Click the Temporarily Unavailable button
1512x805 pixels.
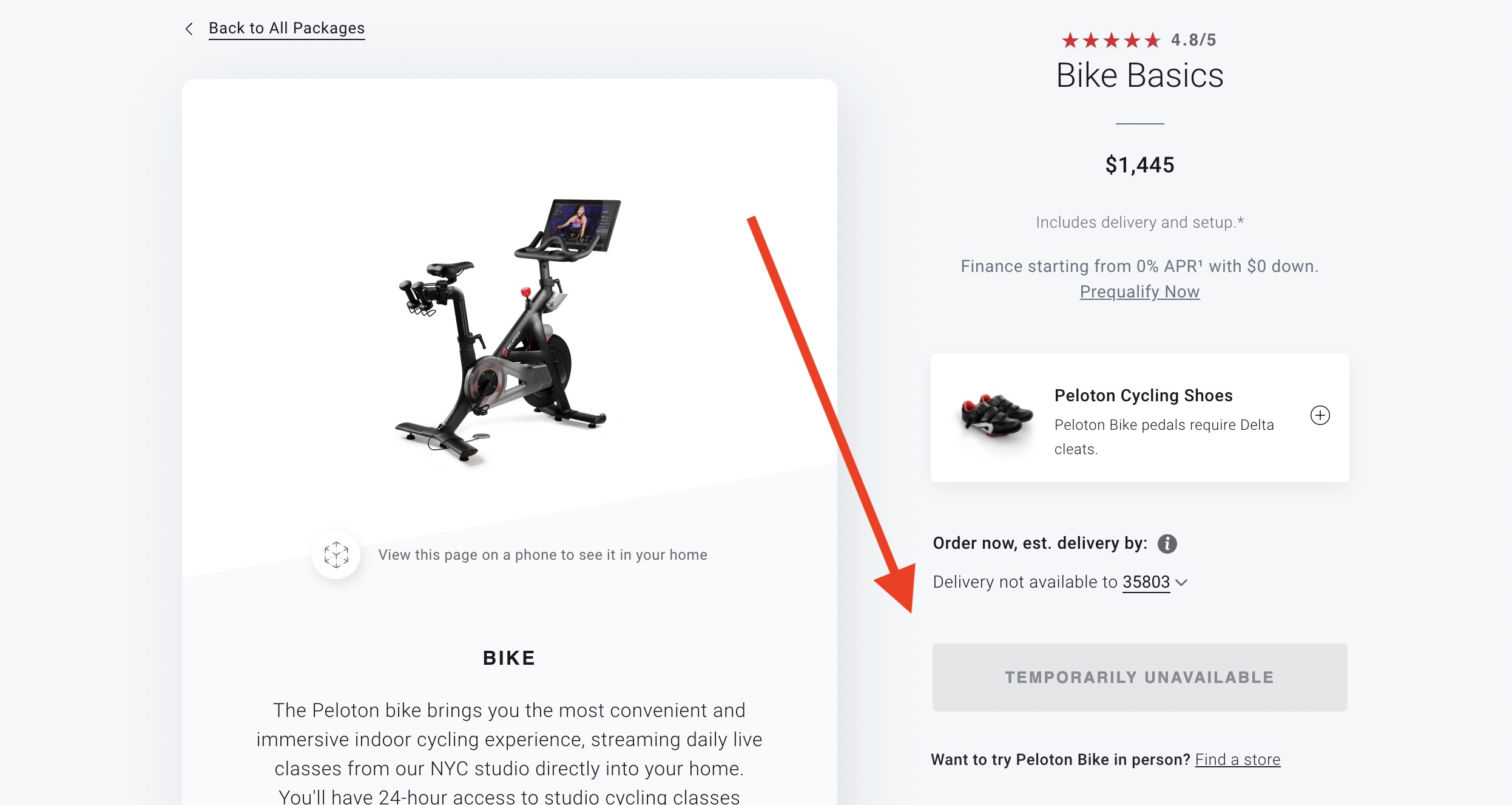[1139, 678]
